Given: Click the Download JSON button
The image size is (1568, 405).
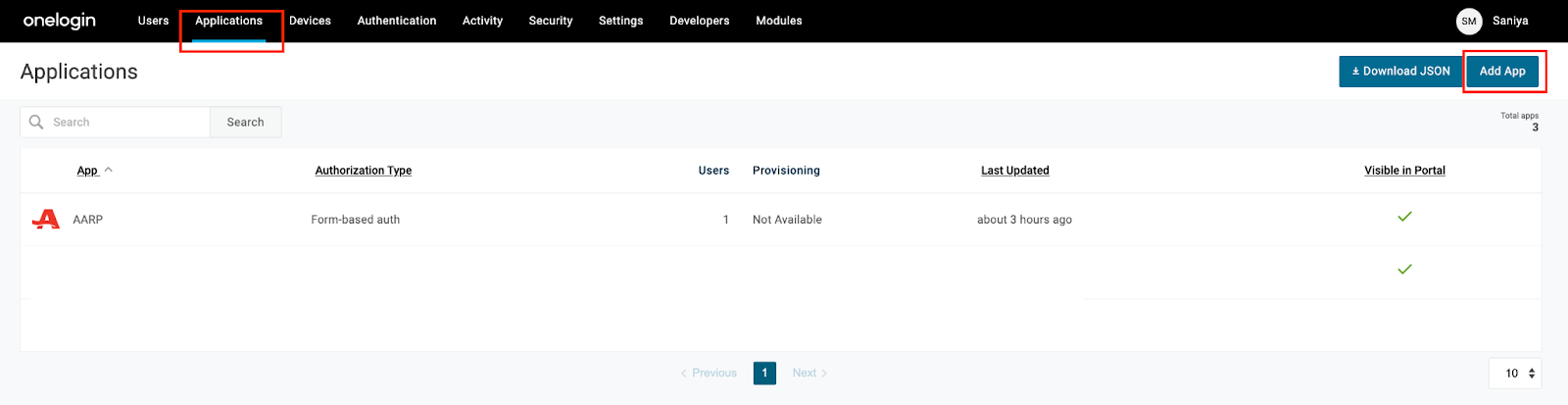Looking at the screenshot, I should coord(1401,71).
